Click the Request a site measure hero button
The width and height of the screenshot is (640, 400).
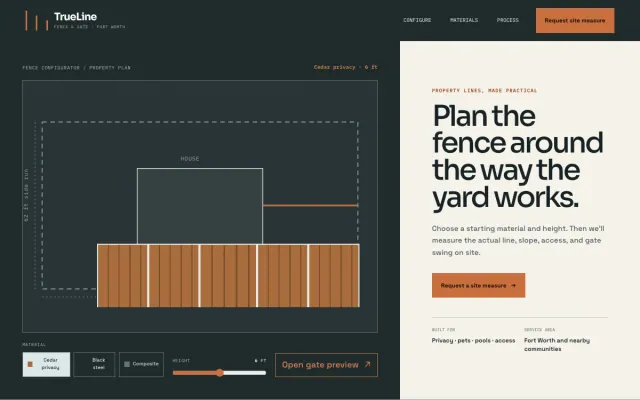[x=478, y=285]
